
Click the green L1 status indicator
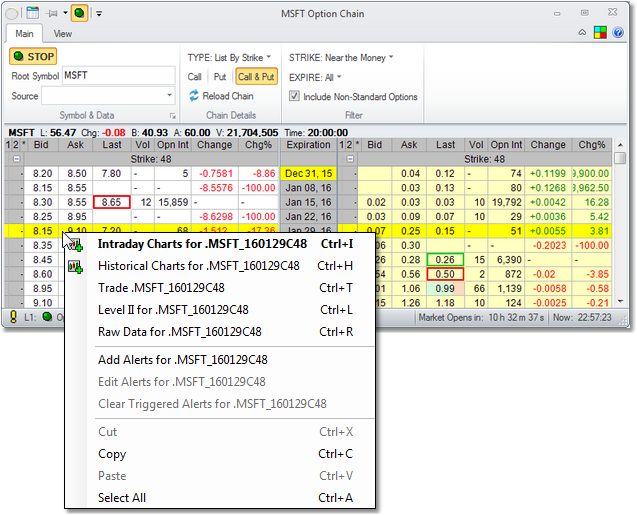[47, 317]
